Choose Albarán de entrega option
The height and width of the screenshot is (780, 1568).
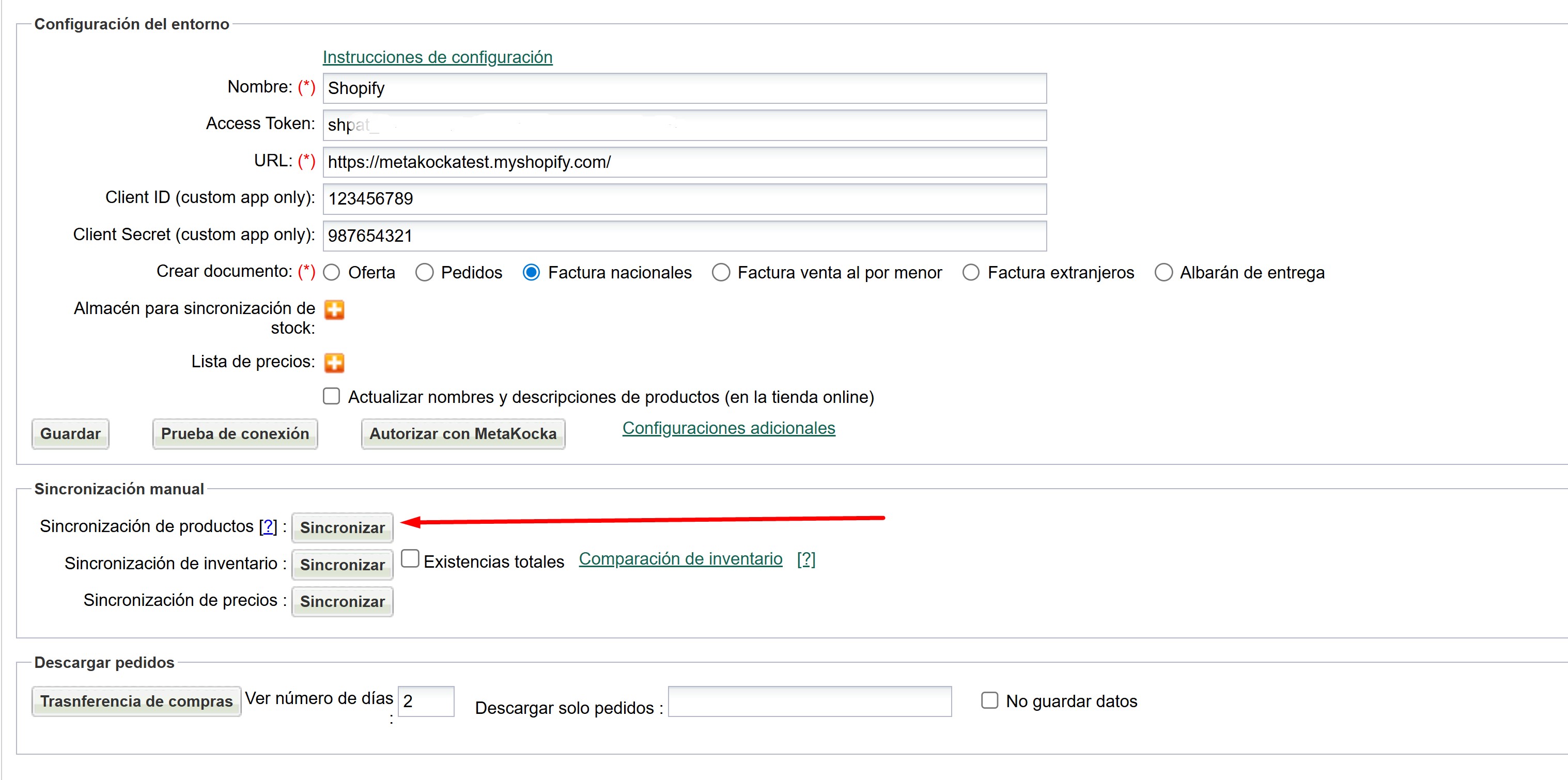click(x=1163, y=273)
